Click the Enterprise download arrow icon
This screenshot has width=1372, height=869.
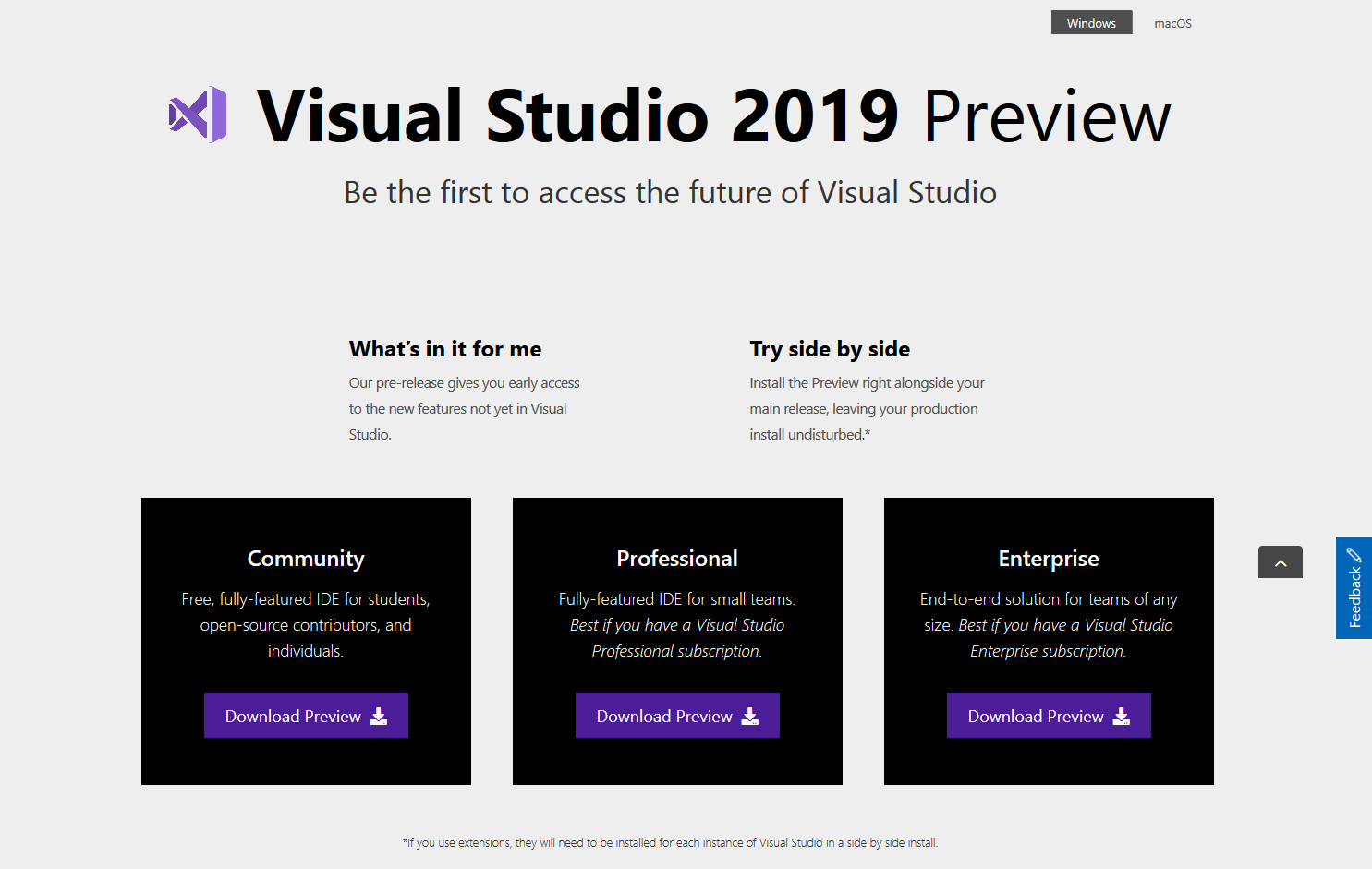[1122, 716]
